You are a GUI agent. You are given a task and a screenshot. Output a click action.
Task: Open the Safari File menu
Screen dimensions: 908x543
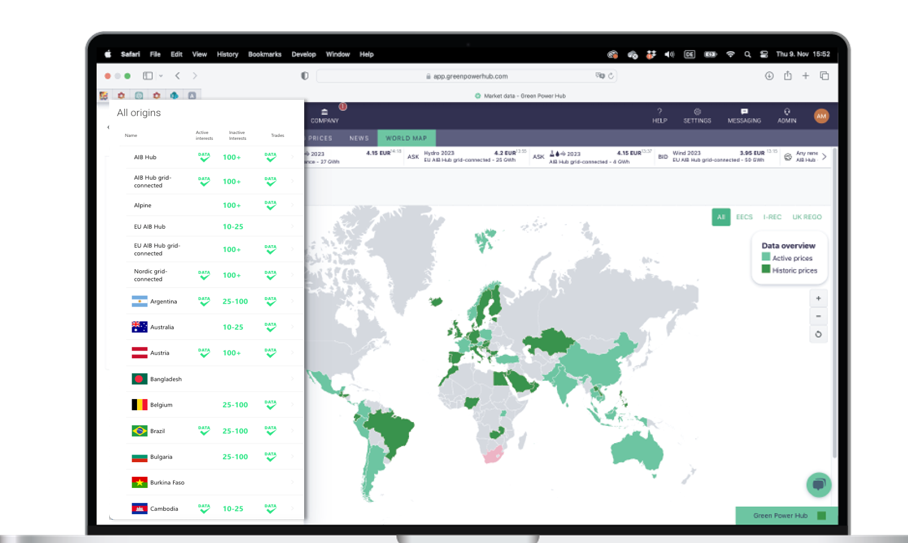click(155, 54)
